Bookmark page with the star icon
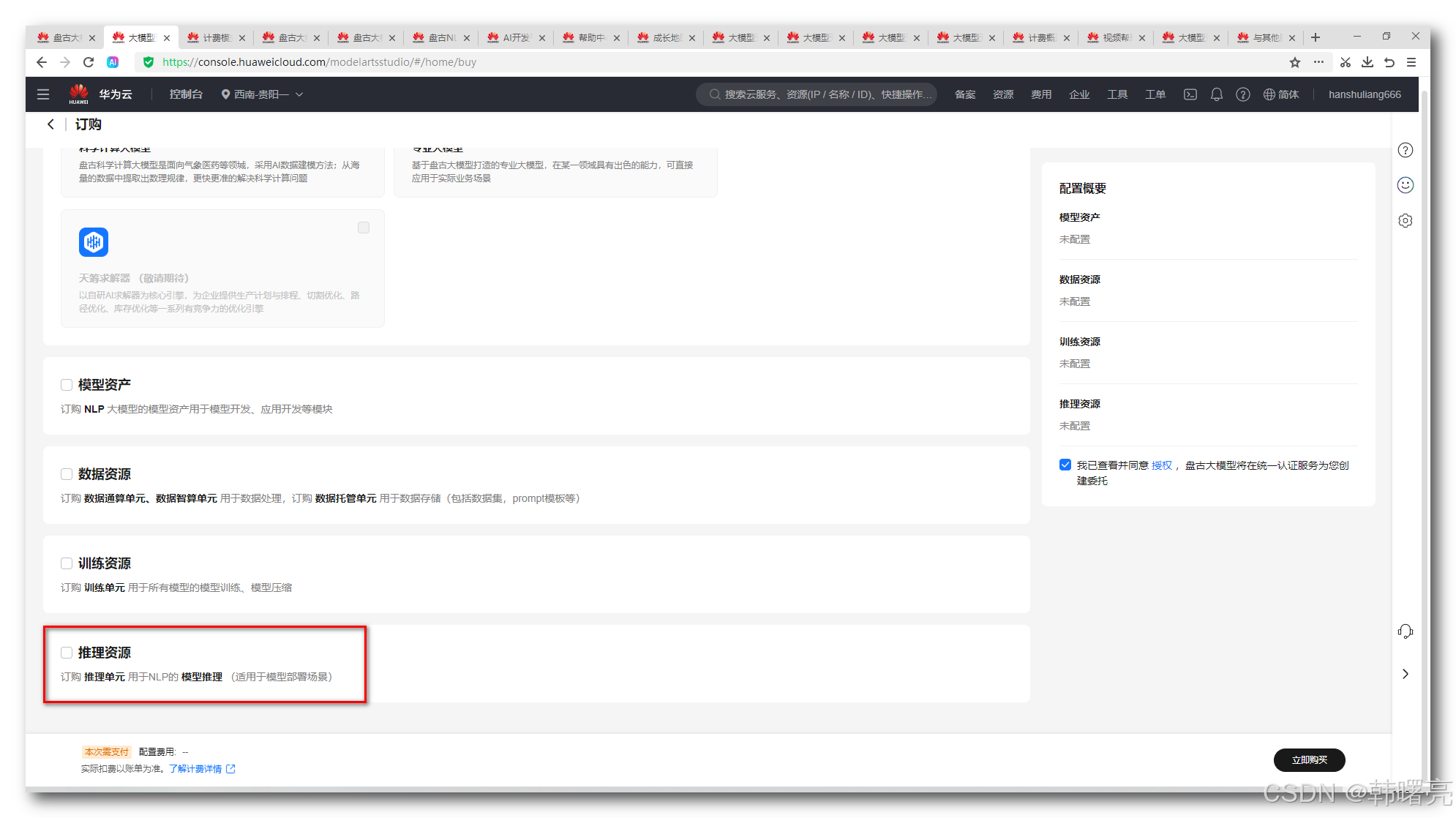This screenshot has width=1456, height=818. pos(1294,62)
